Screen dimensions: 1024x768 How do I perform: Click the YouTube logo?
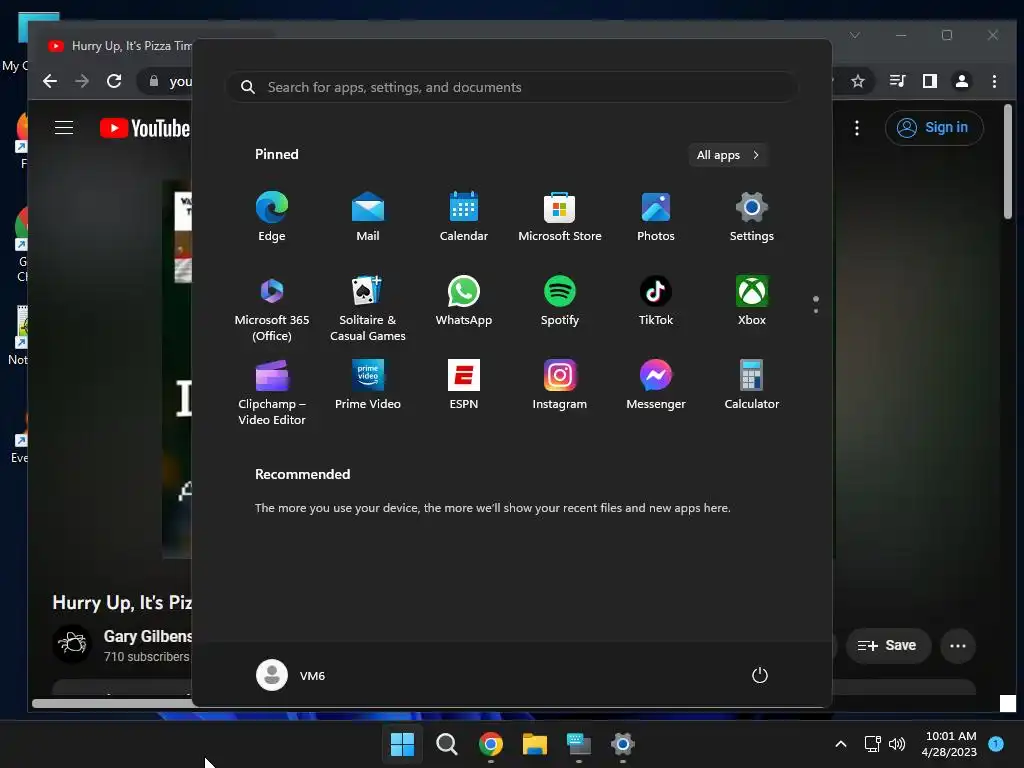coord(145,128)
